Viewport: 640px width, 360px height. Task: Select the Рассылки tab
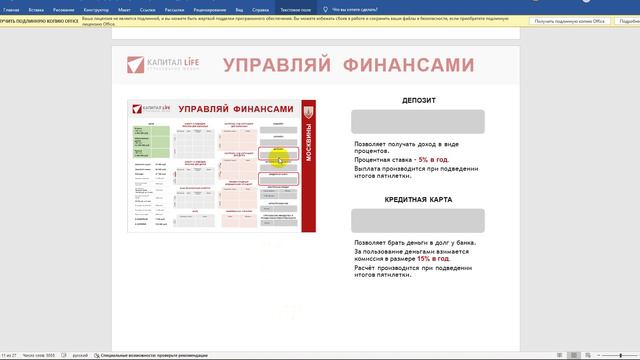pyautogui.click(x=174, y=10)
